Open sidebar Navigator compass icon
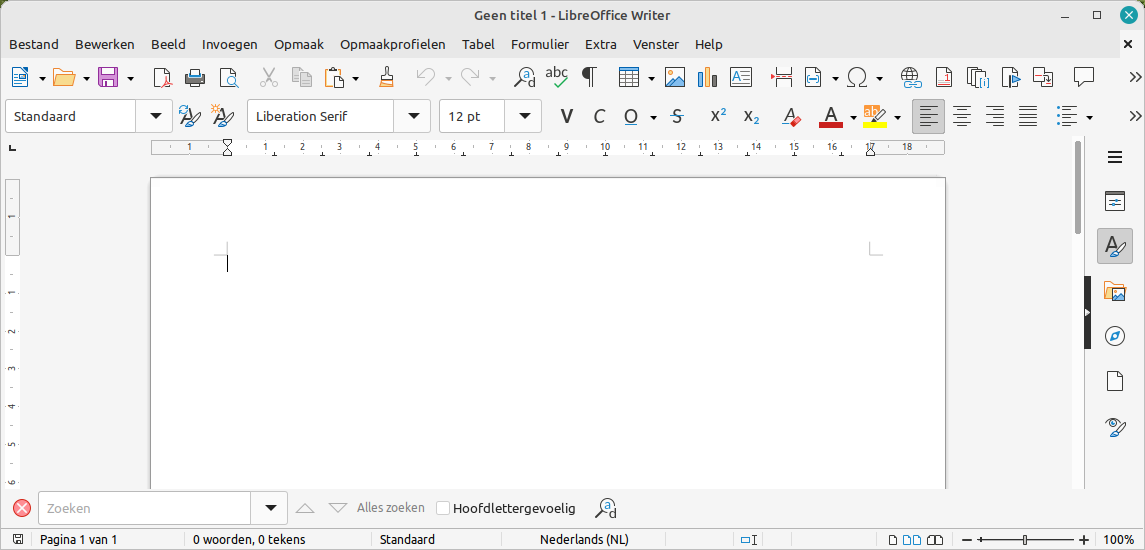 [1114, 336]
